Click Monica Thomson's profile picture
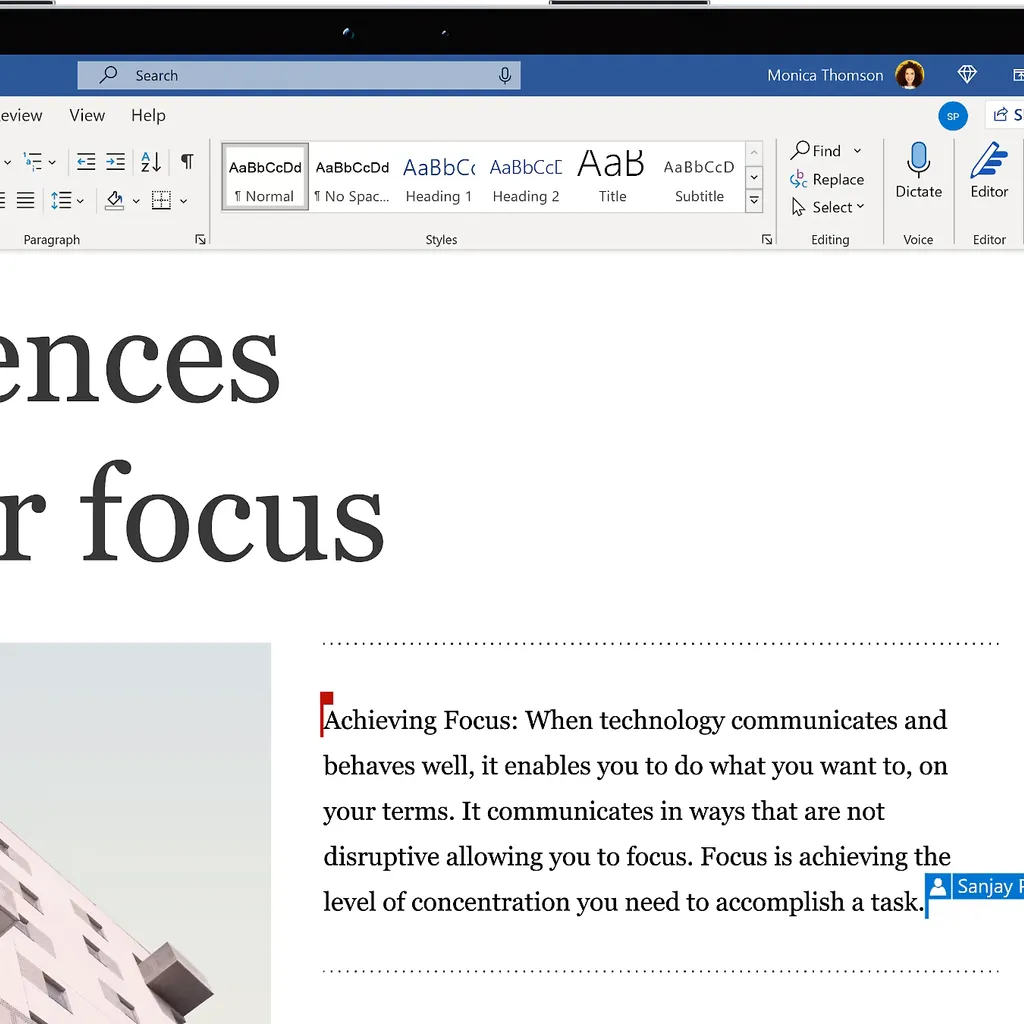Screen dimensions: 1024x1024 [909, 74]
